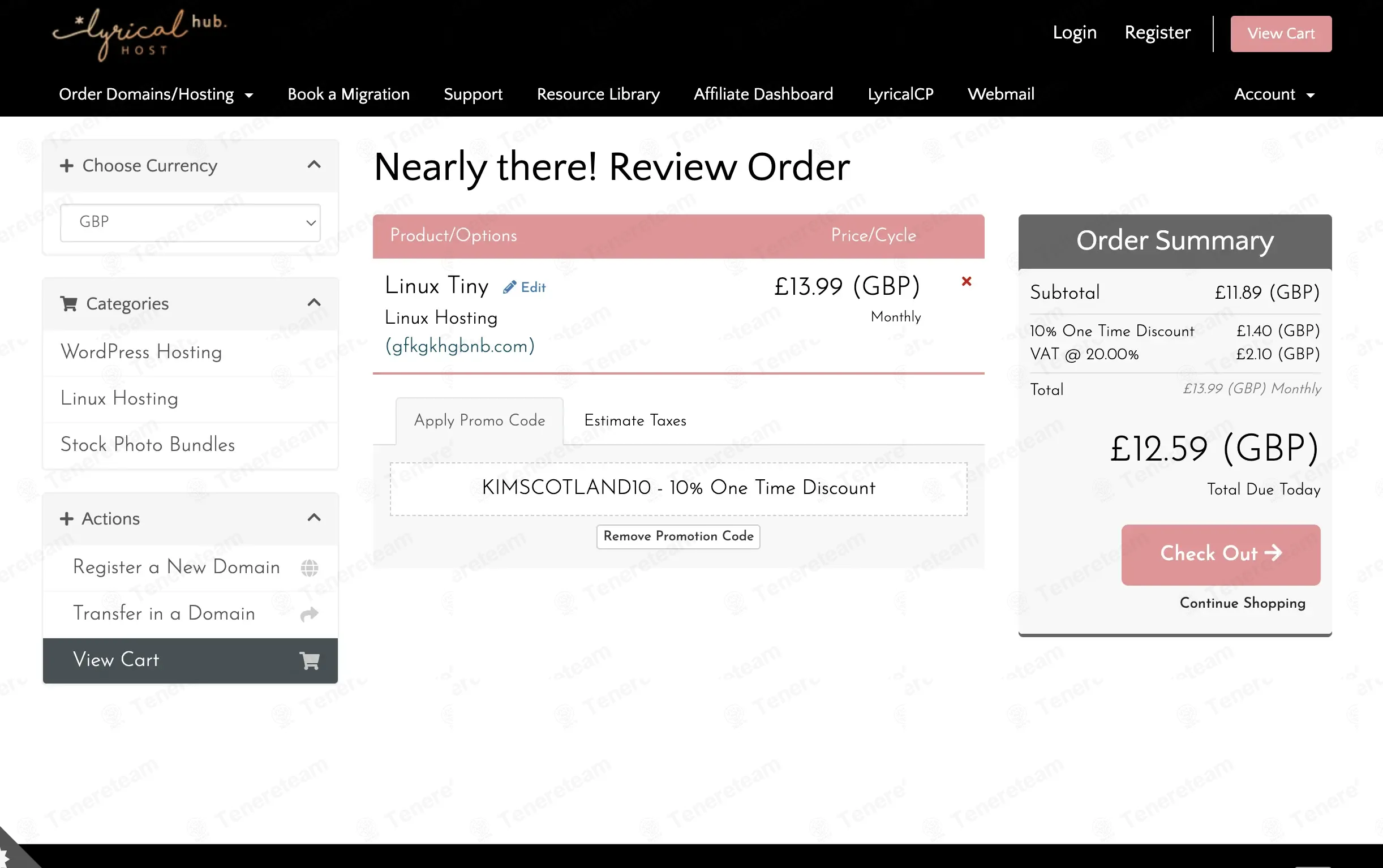
Task: Open LyricalCP from the navigation
Action: pyautogui.click(x=900, y=94)
